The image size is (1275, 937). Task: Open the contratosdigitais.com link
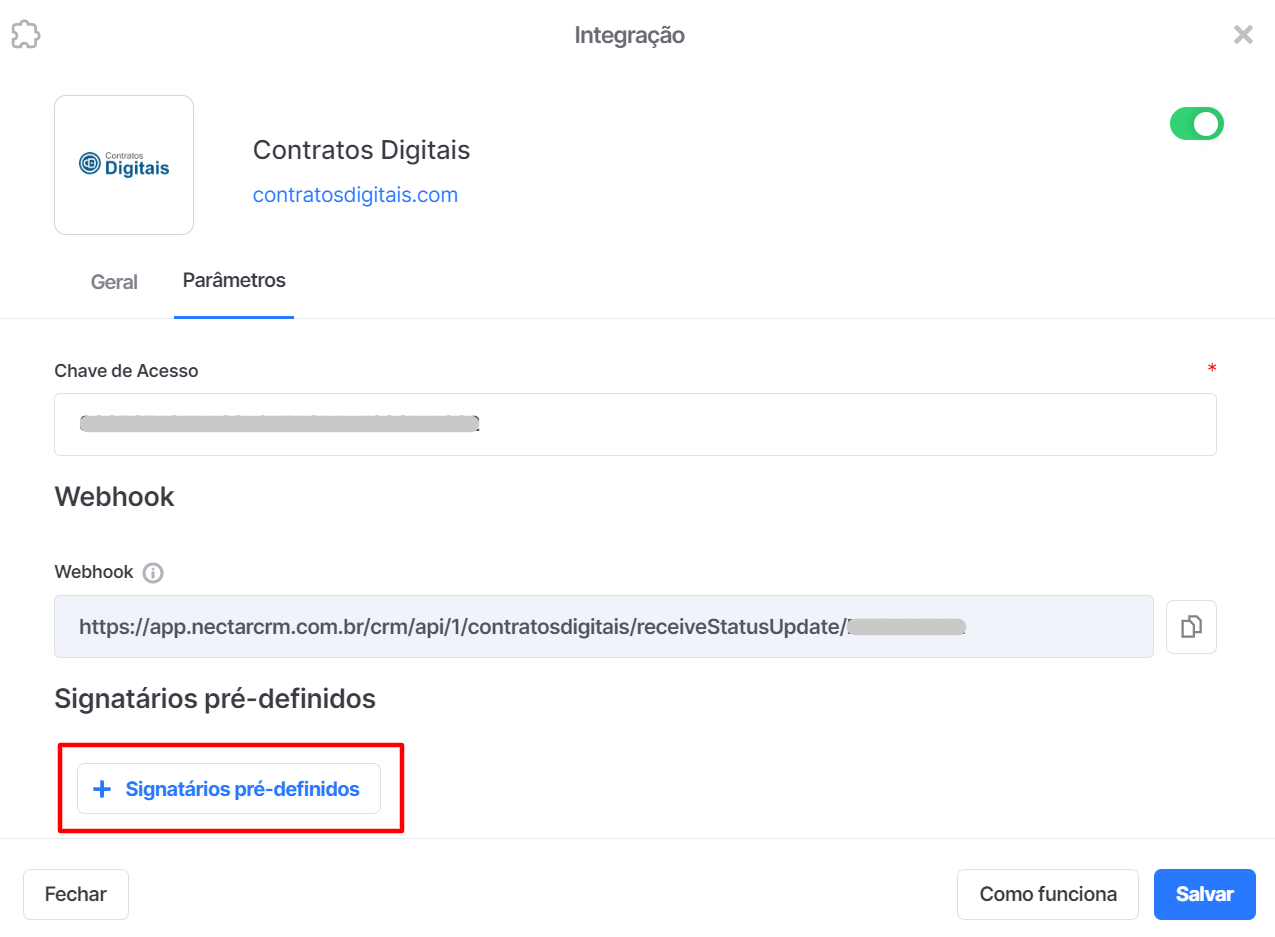[355, 195]
